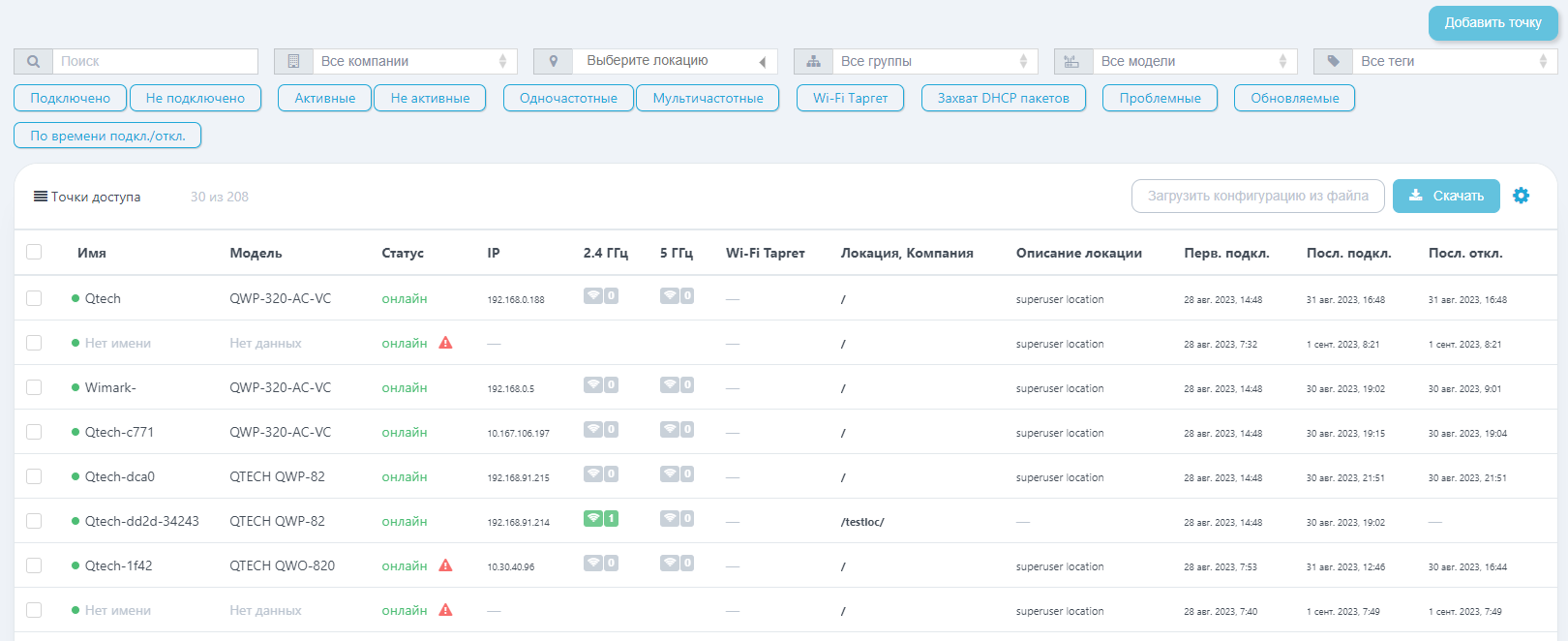Click warning triangle in Qtech-1f42 row
This screenshot has width=1568, height=641.
coord(445,565)
